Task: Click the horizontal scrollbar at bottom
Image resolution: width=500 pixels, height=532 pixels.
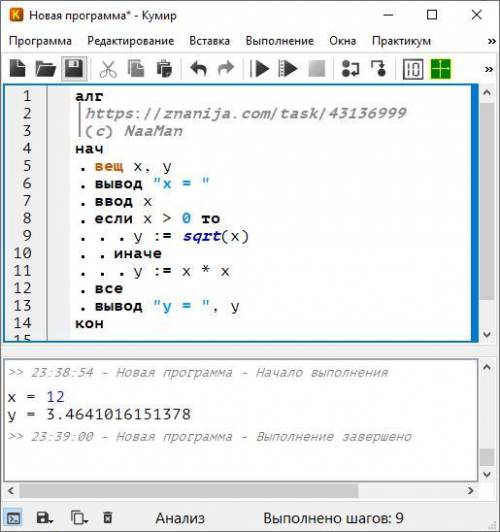Action: point(241,491)
